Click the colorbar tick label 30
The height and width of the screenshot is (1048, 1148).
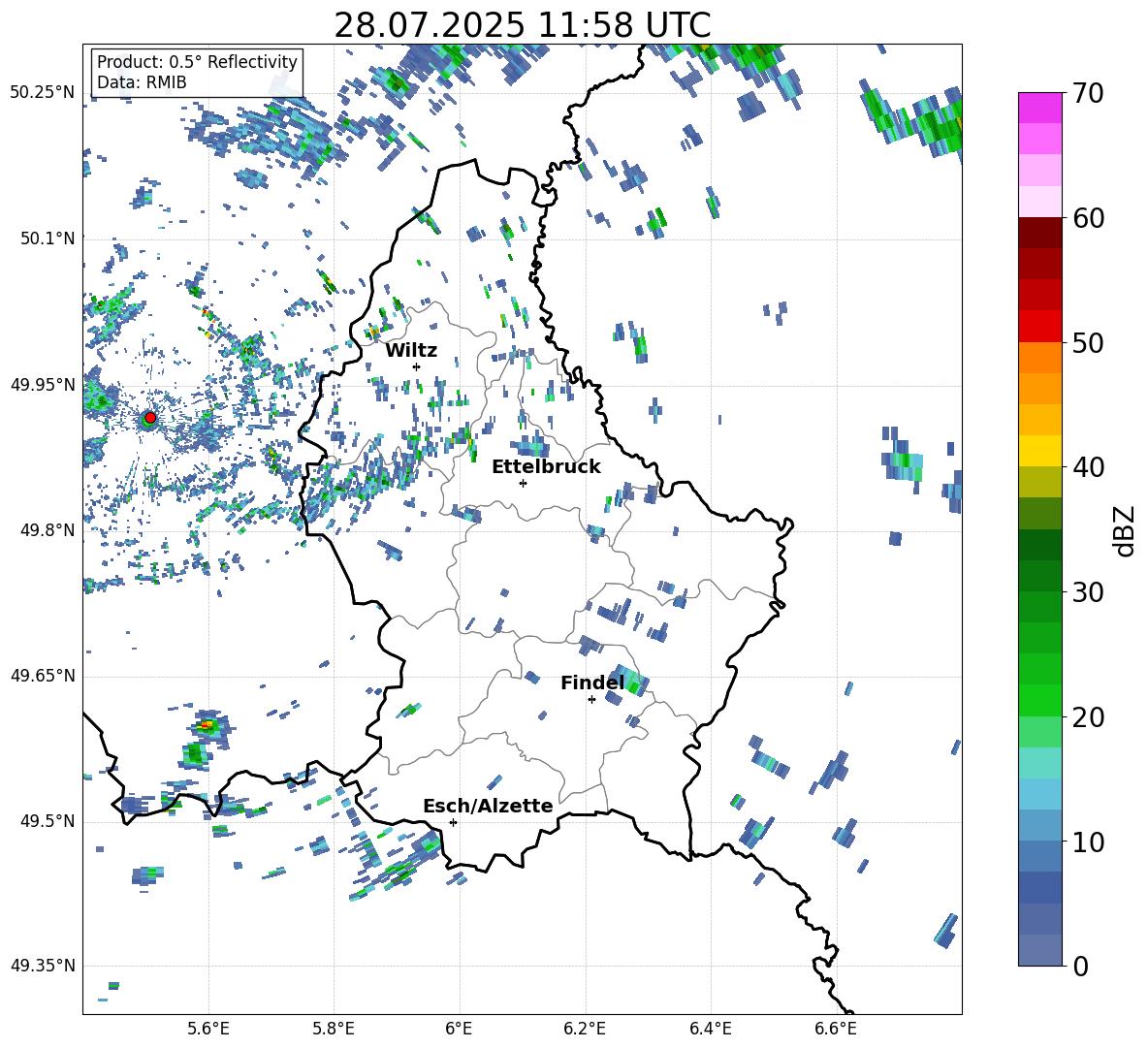tap(1088, 592)
